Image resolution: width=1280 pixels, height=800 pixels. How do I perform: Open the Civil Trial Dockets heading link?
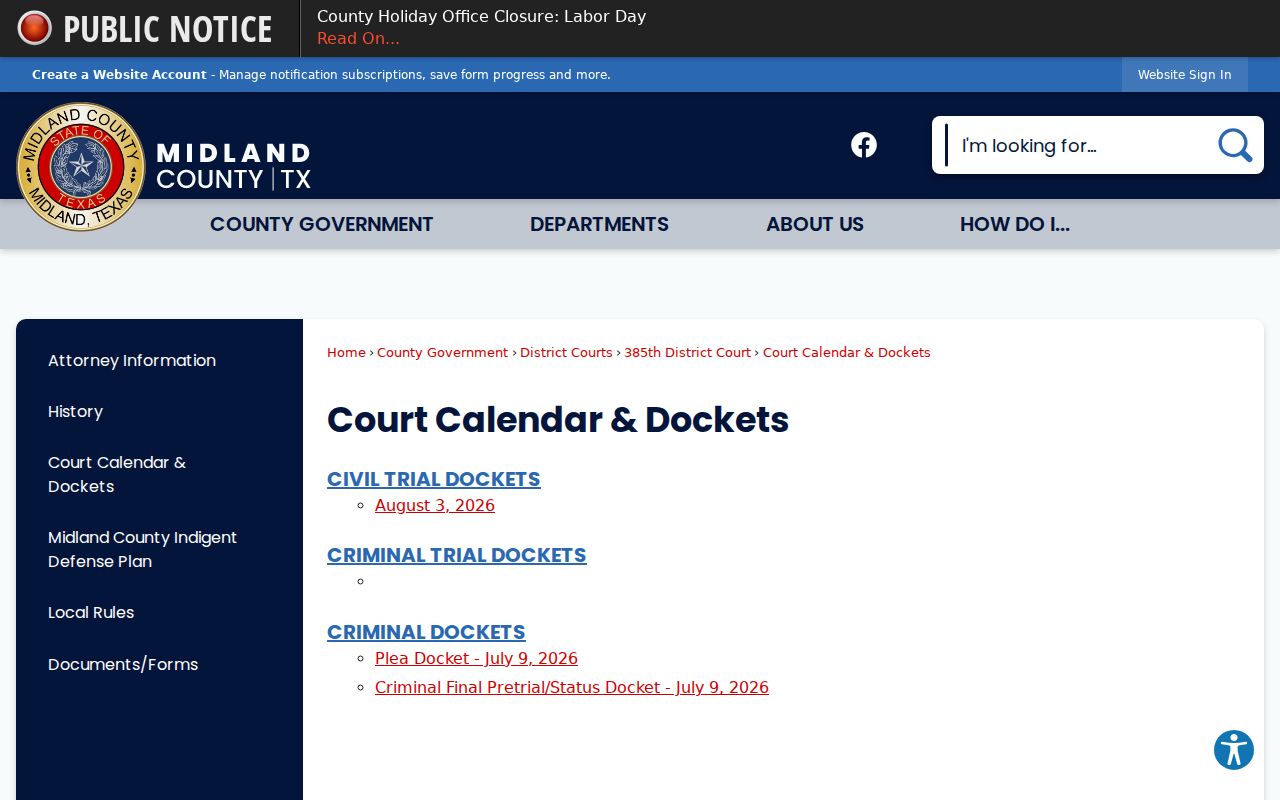(433, 479)
